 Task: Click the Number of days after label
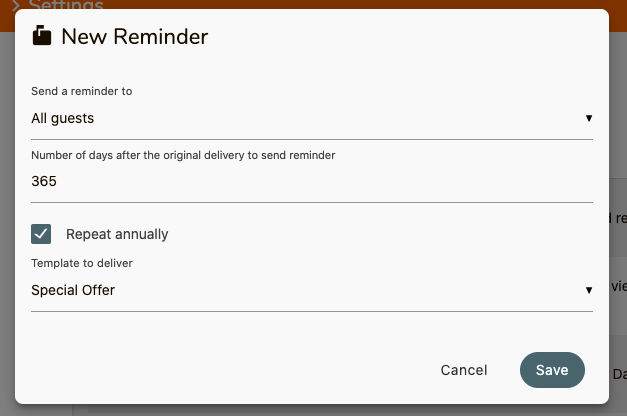click(183, 155)
